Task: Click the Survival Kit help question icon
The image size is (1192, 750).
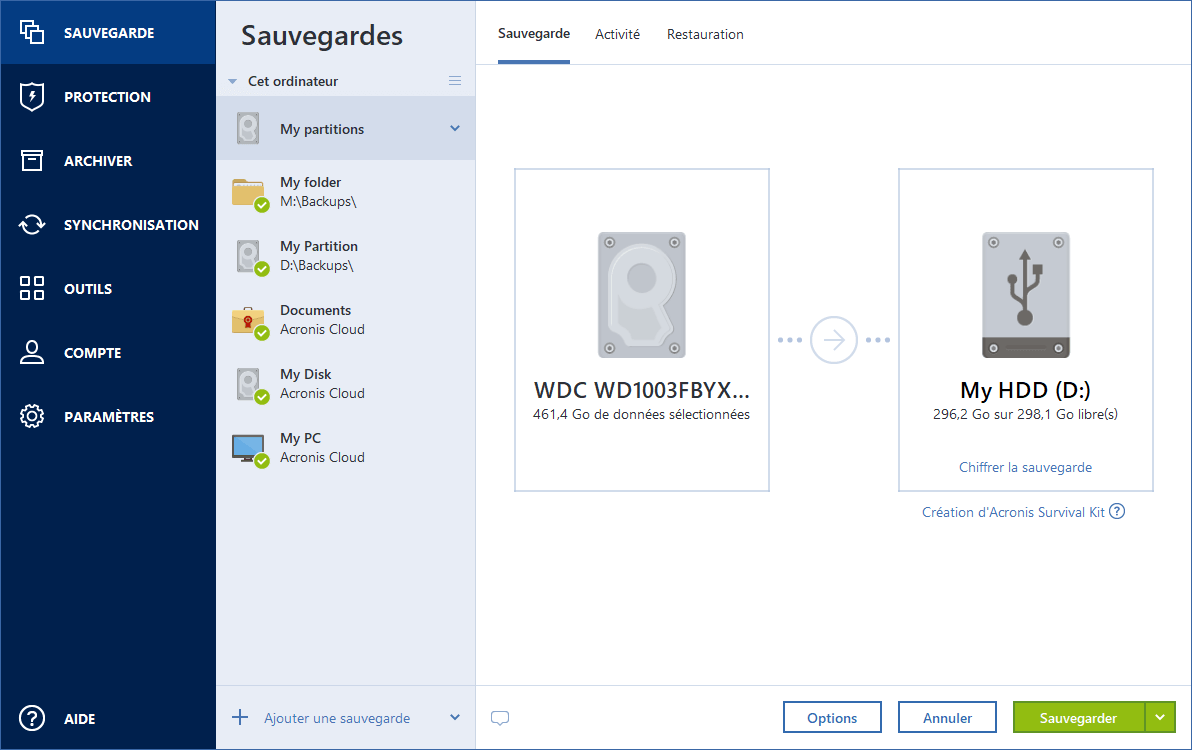Action: pyautogui.click(x=1117, y=511)
